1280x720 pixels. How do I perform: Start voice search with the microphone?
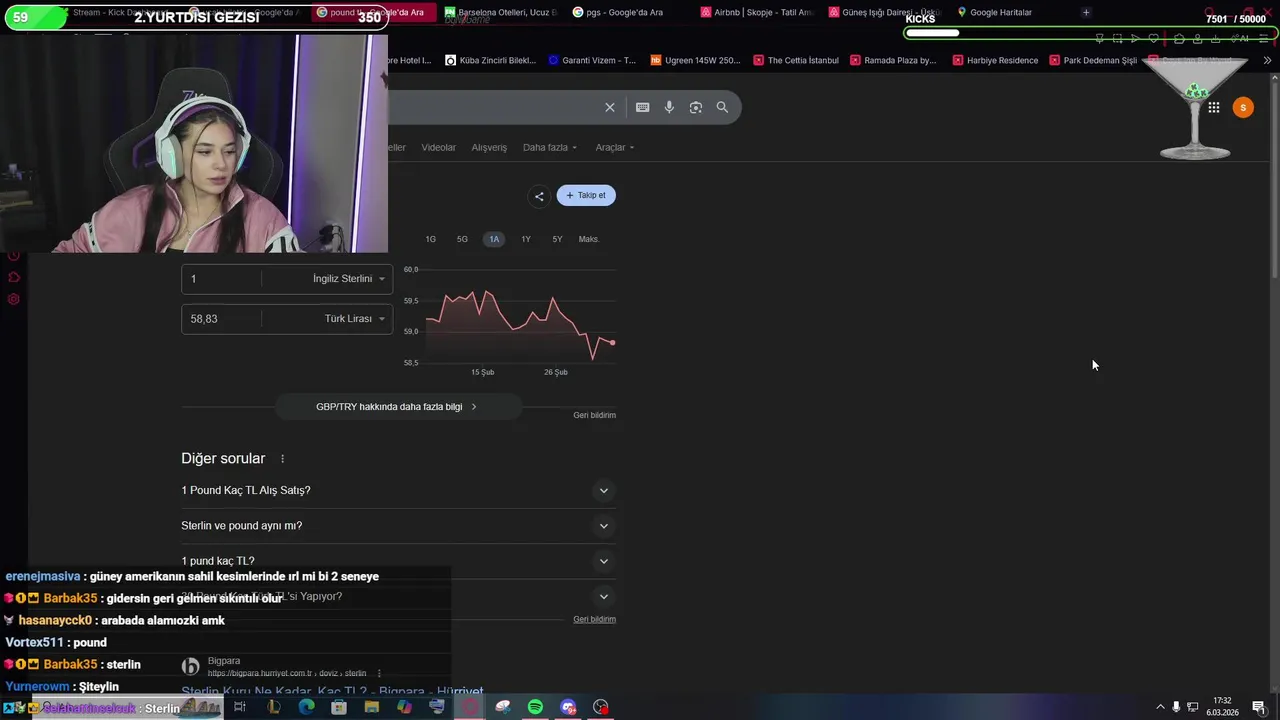pyautogui.click(x=669, y=107)
